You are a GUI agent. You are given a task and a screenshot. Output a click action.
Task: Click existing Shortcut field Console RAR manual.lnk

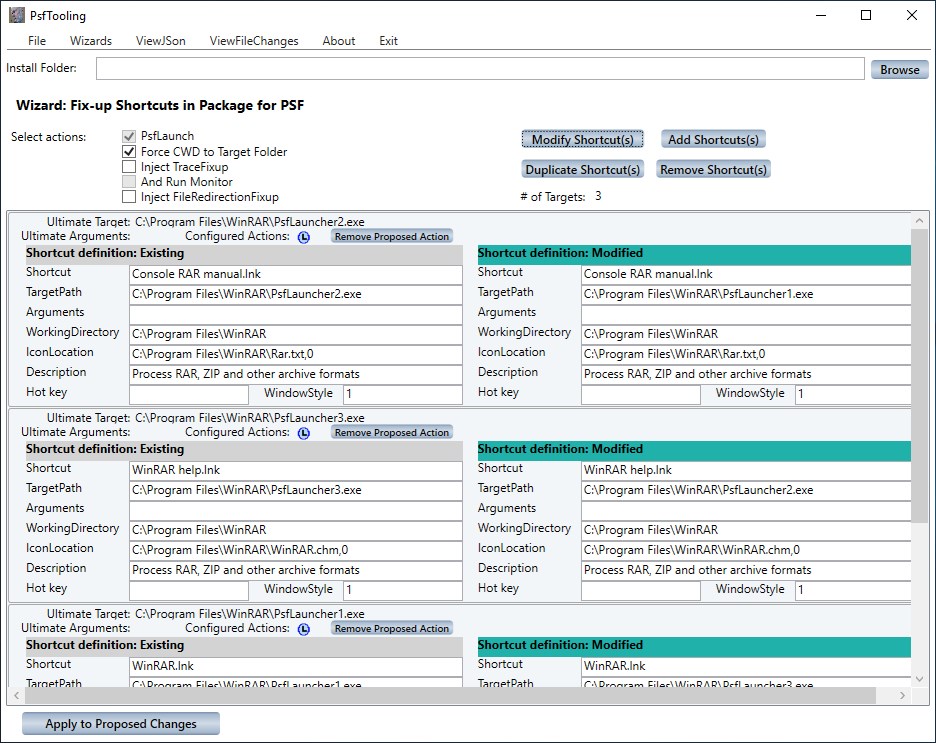pyautogui.click(x=295, y=274)
